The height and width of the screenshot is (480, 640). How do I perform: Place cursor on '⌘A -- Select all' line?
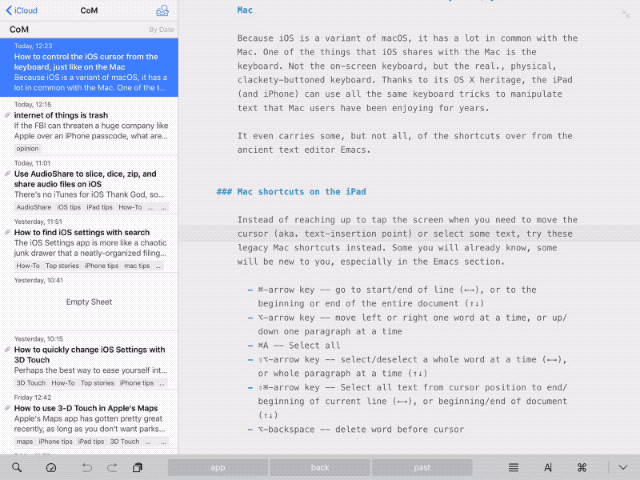299,346
